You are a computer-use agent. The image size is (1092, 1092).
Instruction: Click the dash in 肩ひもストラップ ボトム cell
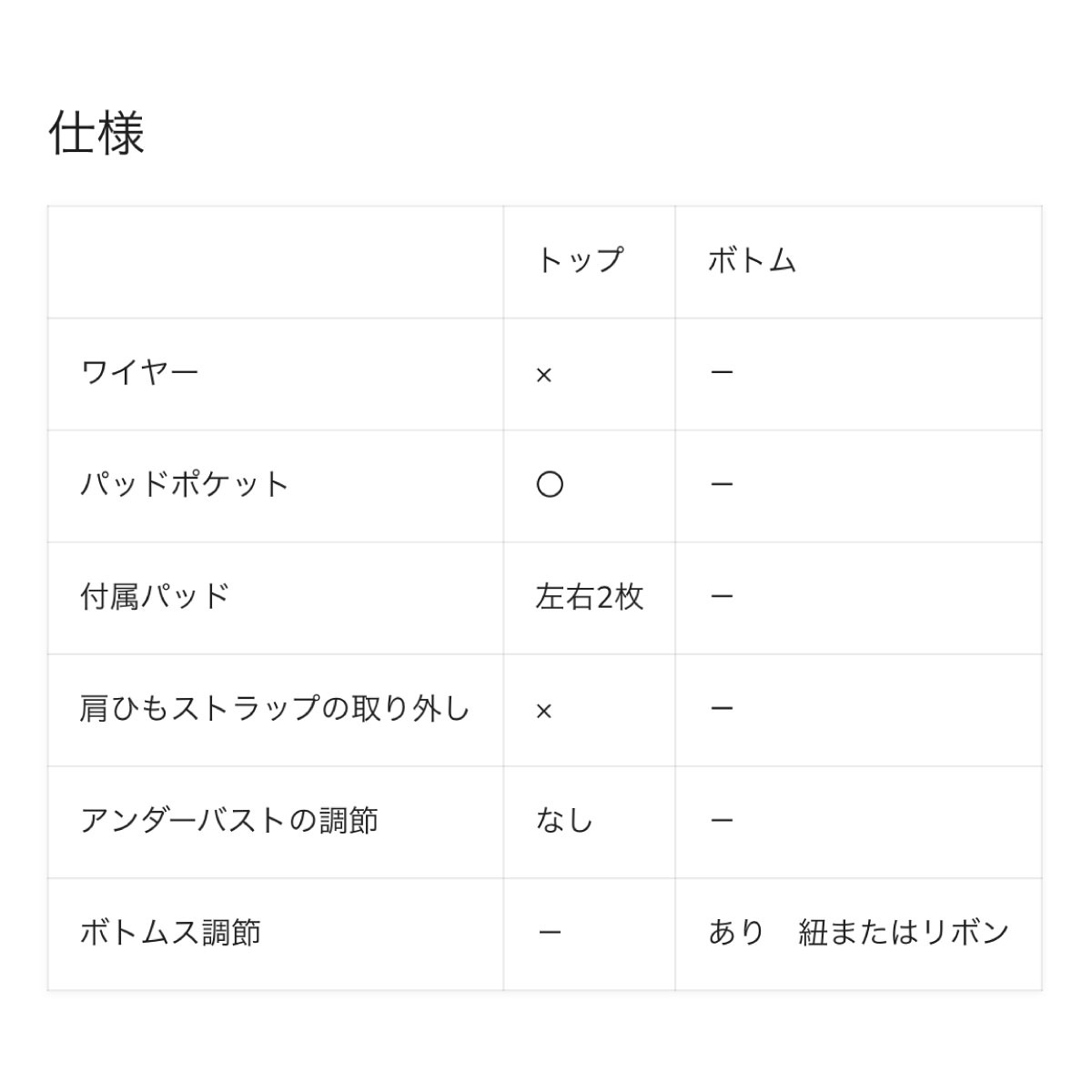tap(722, 709)
